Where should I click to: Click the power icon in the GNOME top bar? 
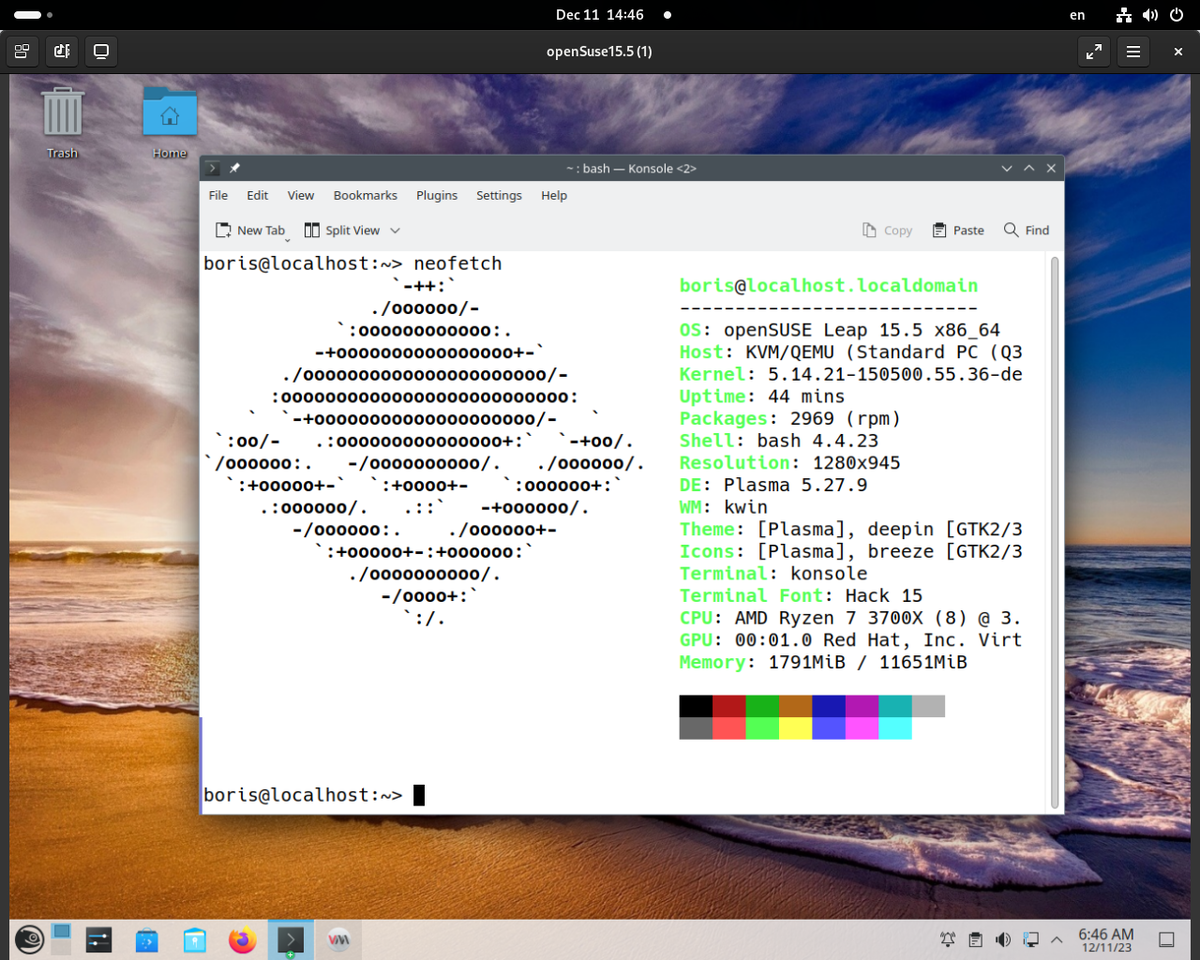[1176, 15]
